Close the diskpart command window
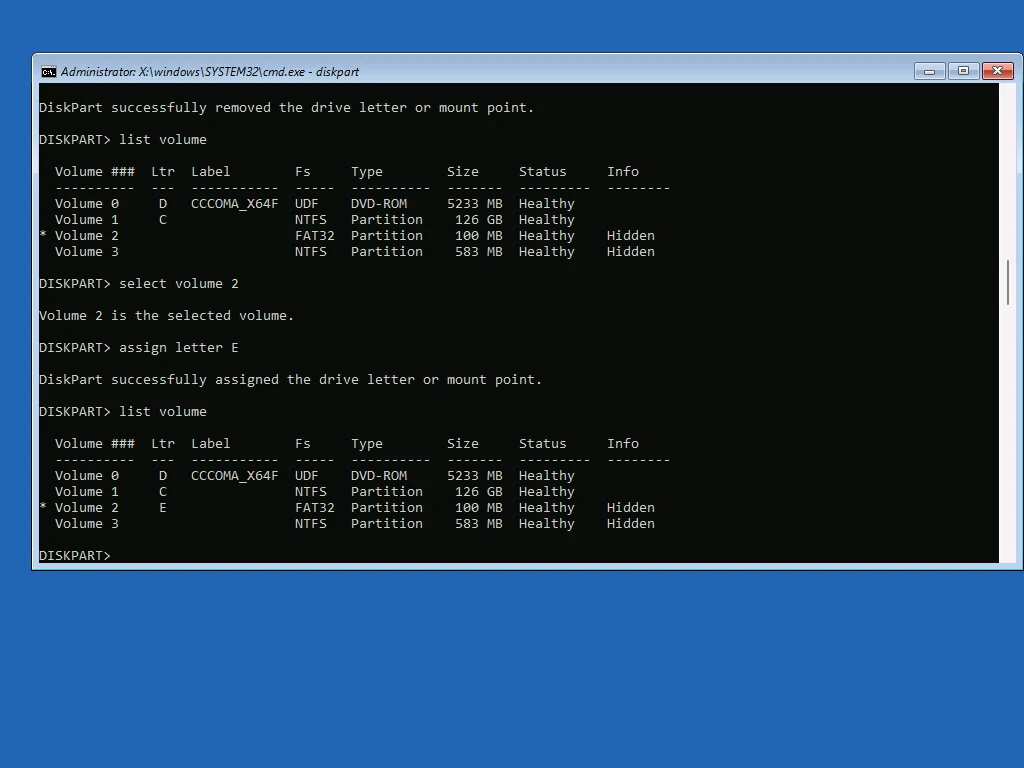This screenshot has width=1024, height=768. click(x=998, y=71)
